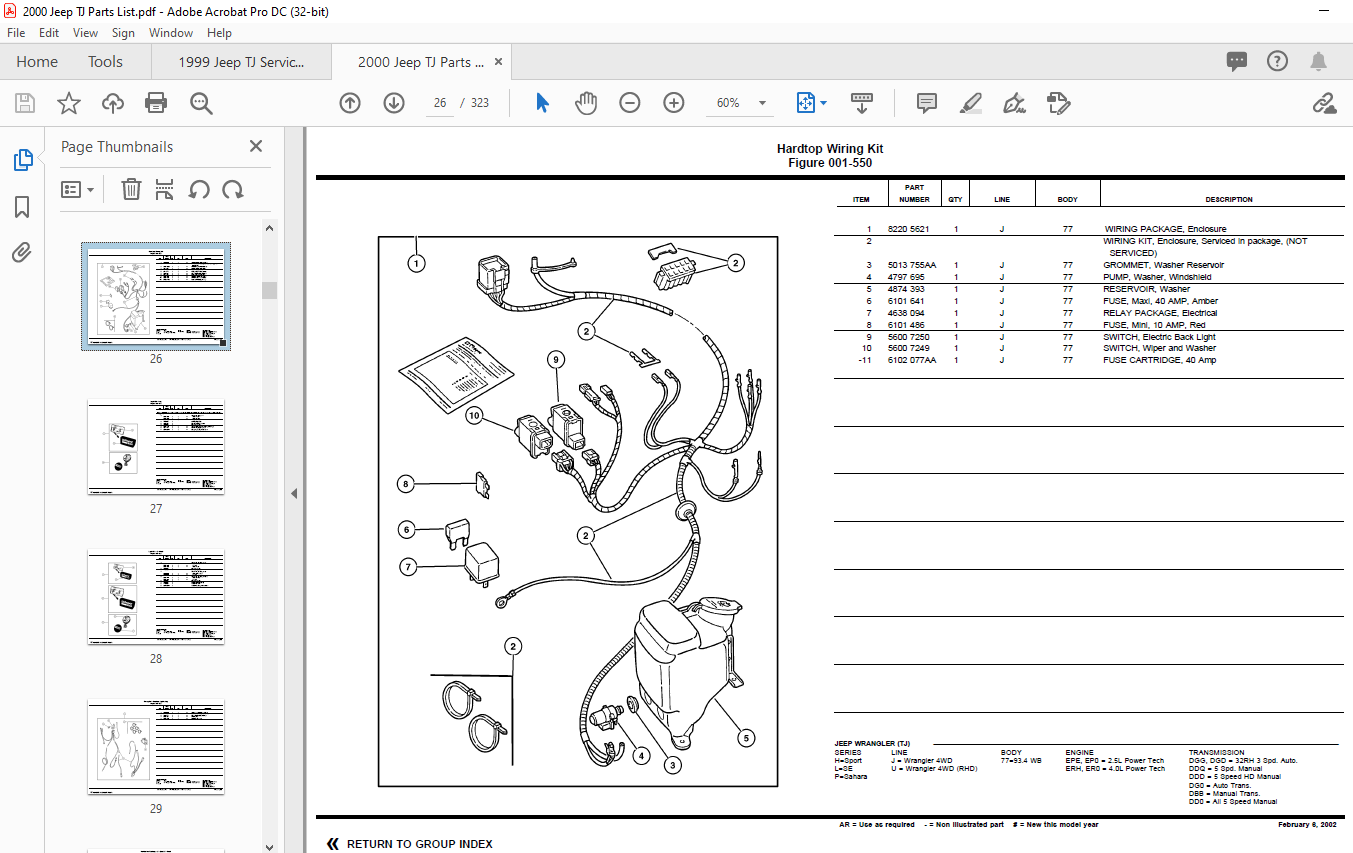Zoom in with the plus icon
The height and width of the screenshot is (853, 1353).
pos(674,103)
